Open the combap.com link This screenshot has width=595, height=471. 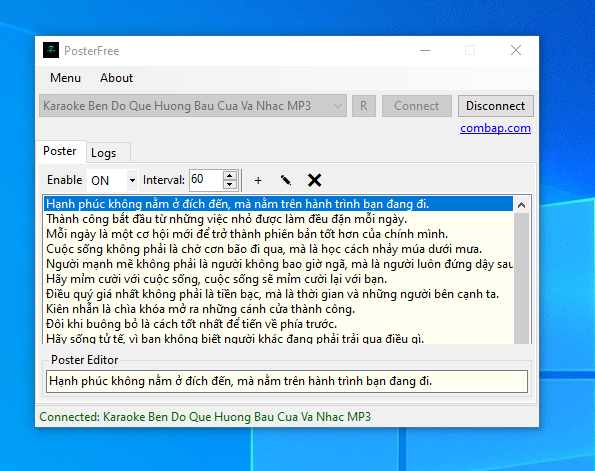[495, 128]
